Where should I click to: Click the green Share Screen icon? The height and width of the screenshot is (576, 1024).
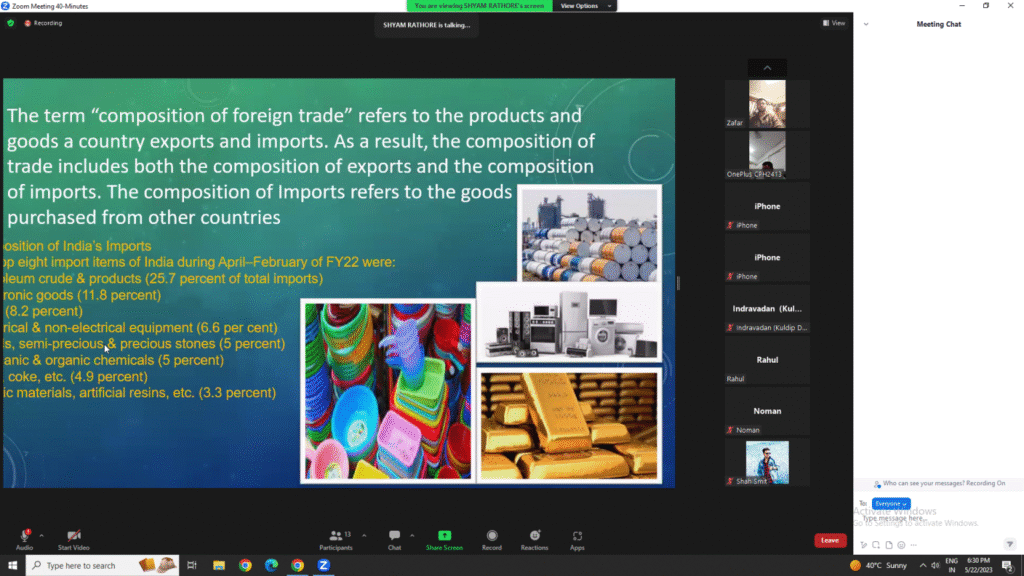[x=444, y=536]
